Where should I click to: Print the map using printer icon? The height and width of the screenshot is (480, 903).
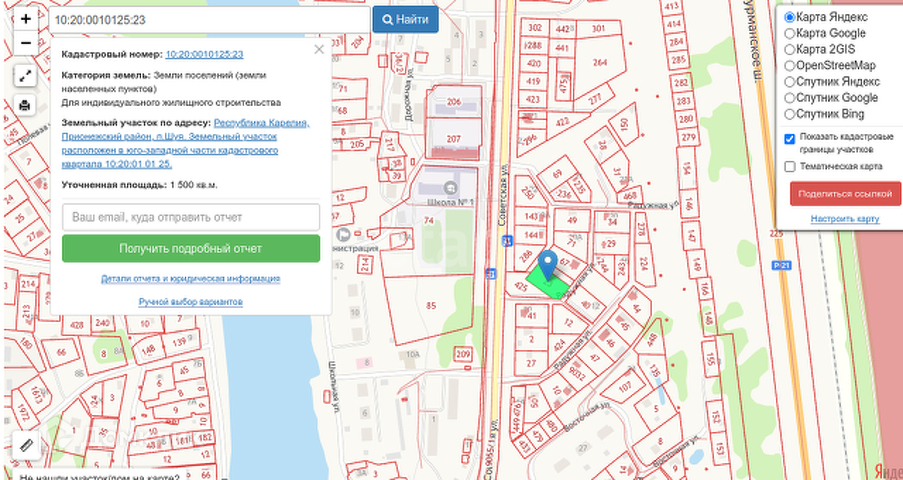(25, 105)
